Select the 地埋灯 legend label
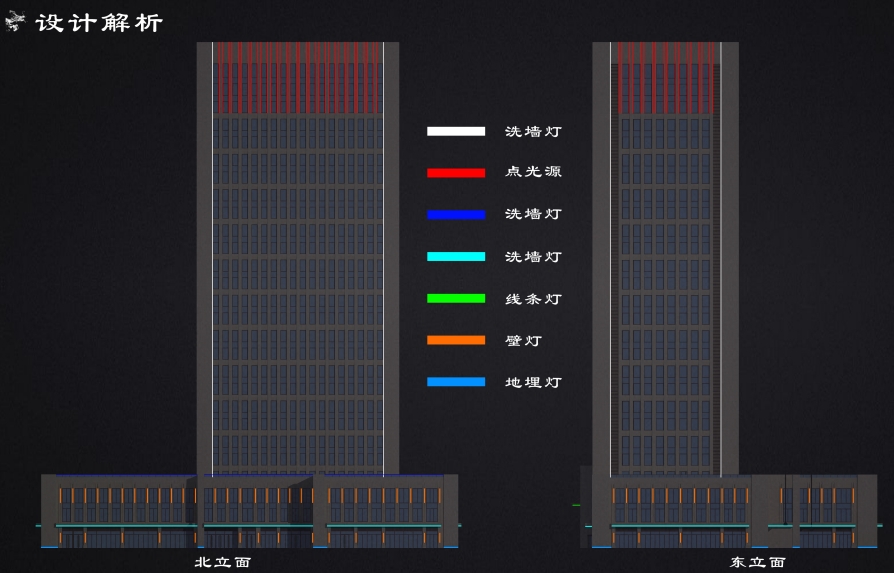This screenshot has height=573, width=894. pyautogui.click(x=533, y=383)
